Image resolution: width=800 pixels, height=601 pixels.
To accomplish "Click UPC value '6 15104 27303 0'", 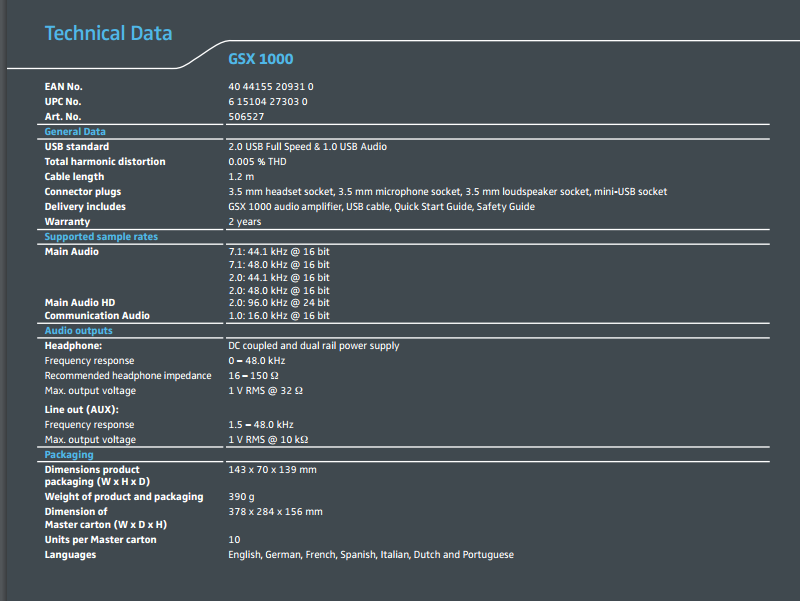I will point(268,102).
